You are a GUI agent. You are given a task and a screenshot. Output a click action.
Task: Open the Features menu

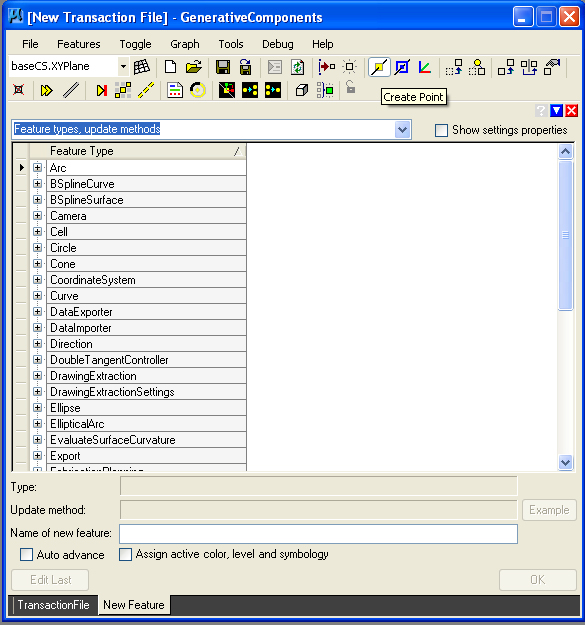(x=79, y=44)
